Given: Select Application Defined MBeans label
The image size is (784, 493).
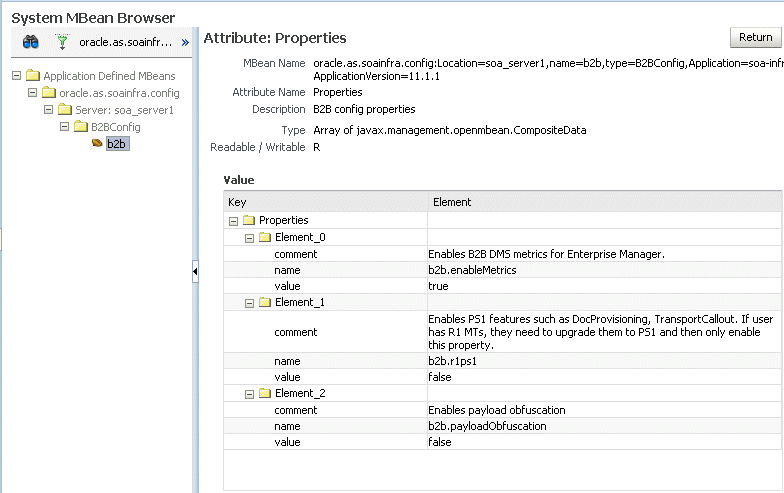Looking at the screenshot, I should click(109, 76).
